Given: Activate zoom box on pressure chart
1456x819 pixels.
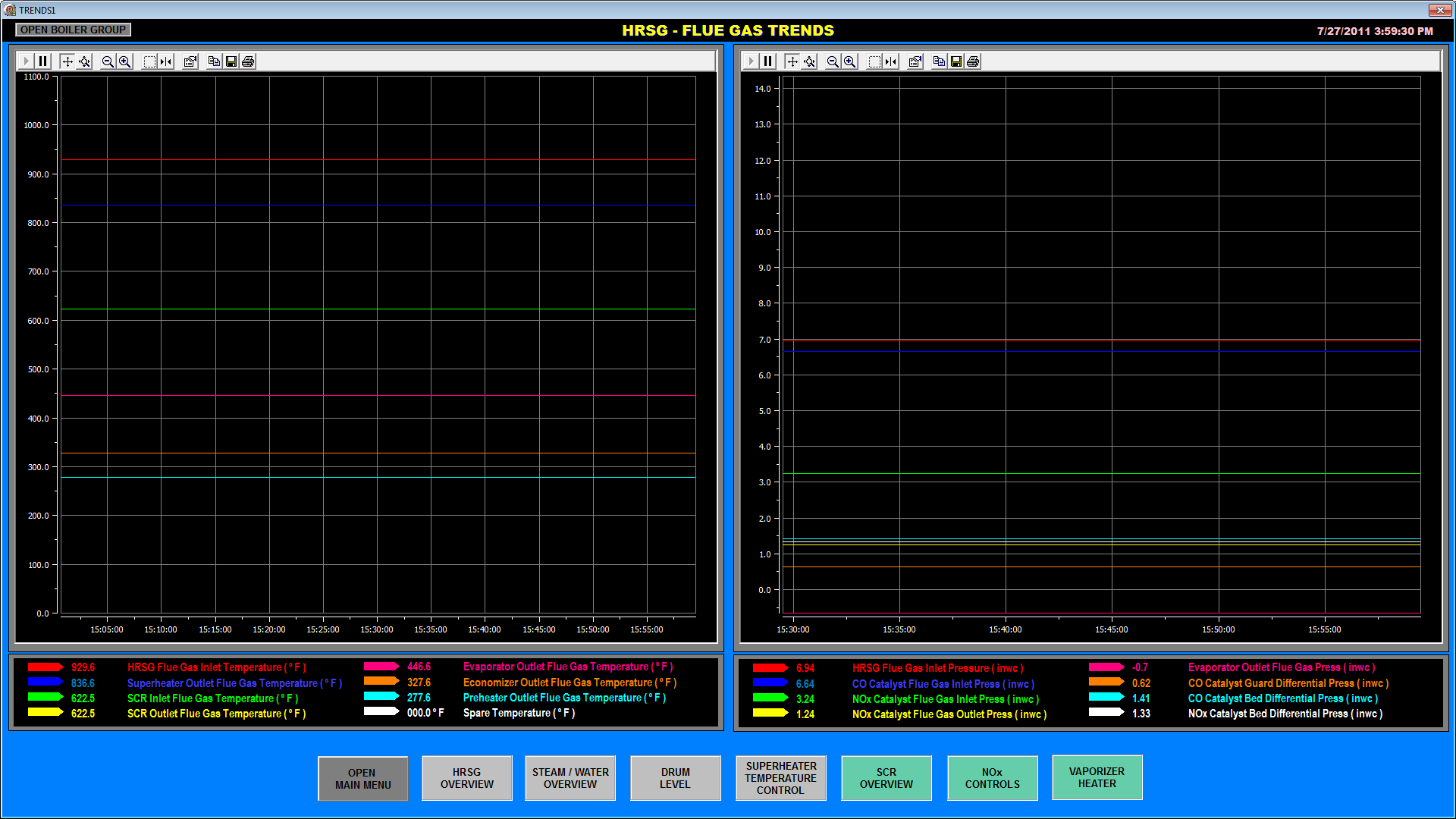Looking at the screenshot, I should point(874,61).
